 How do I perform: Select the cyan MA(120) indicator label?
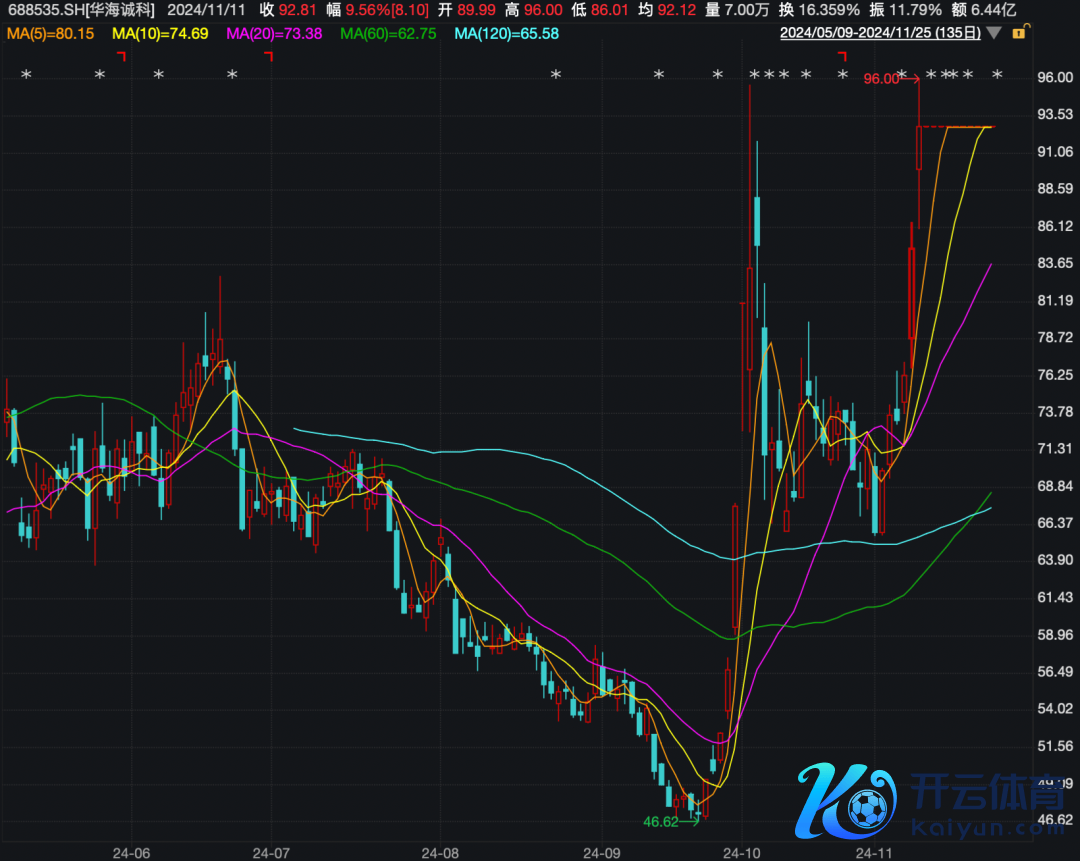coord(506,33)
